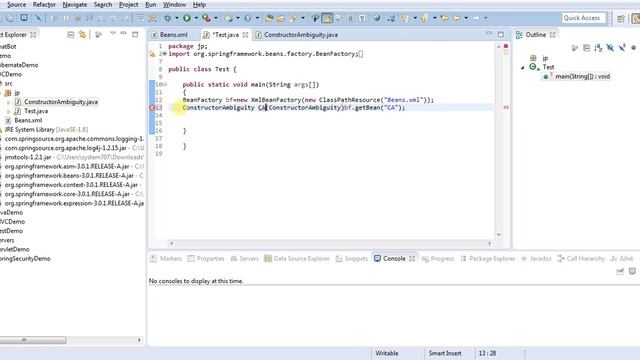
Task: Open Project Explorer view menu triangle
Action: [113, 33]
